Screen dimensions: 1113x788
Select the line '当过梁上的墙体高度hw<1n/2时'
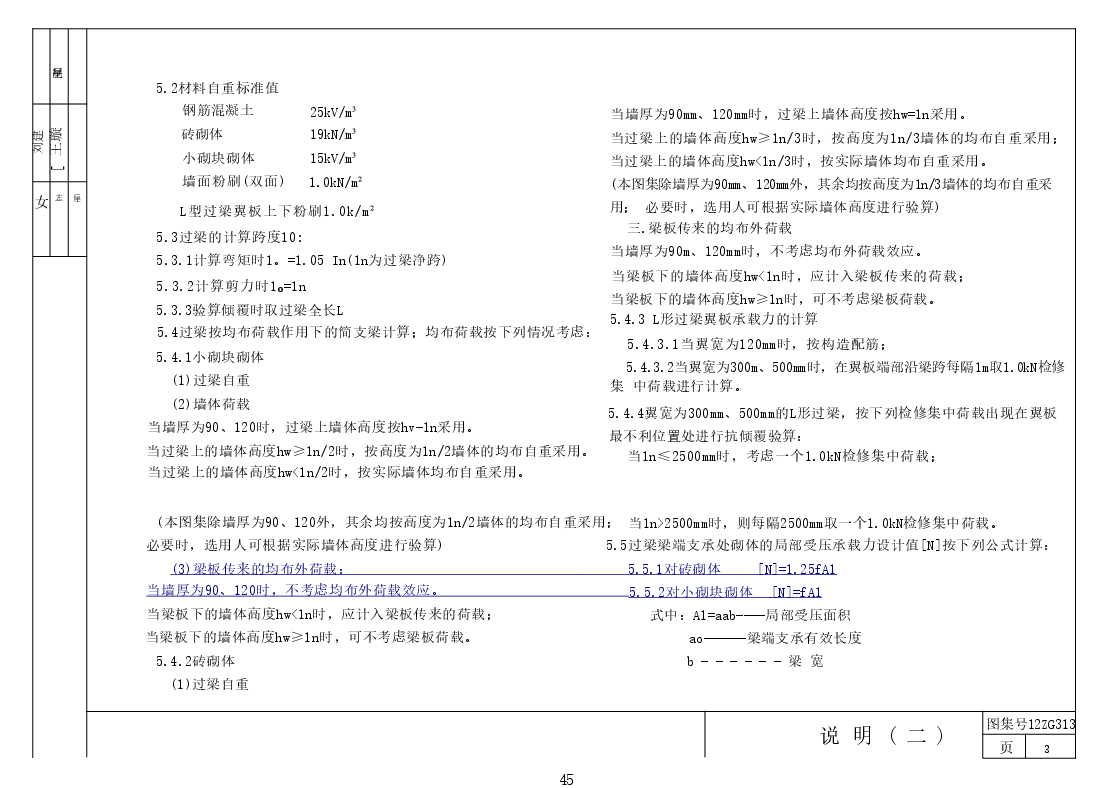[336, 472]
